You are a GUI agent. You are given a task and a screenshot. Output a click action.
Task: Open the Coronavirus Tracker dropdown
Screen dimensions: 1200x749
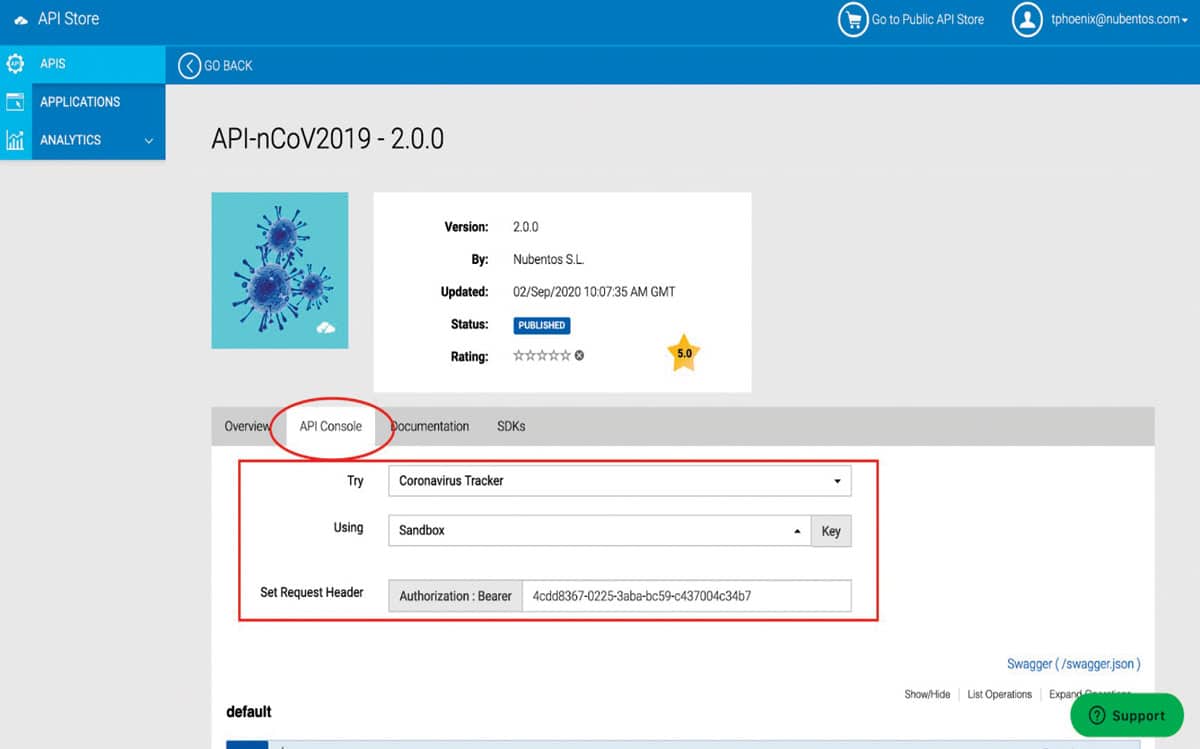click(x=619, y=481)
